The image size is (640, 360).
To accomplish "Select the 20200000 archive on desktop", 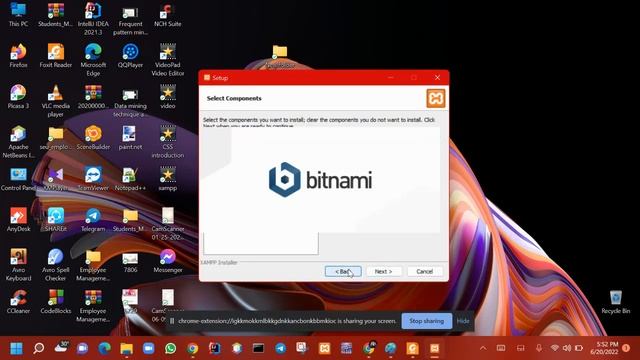I will pos(93,97).
